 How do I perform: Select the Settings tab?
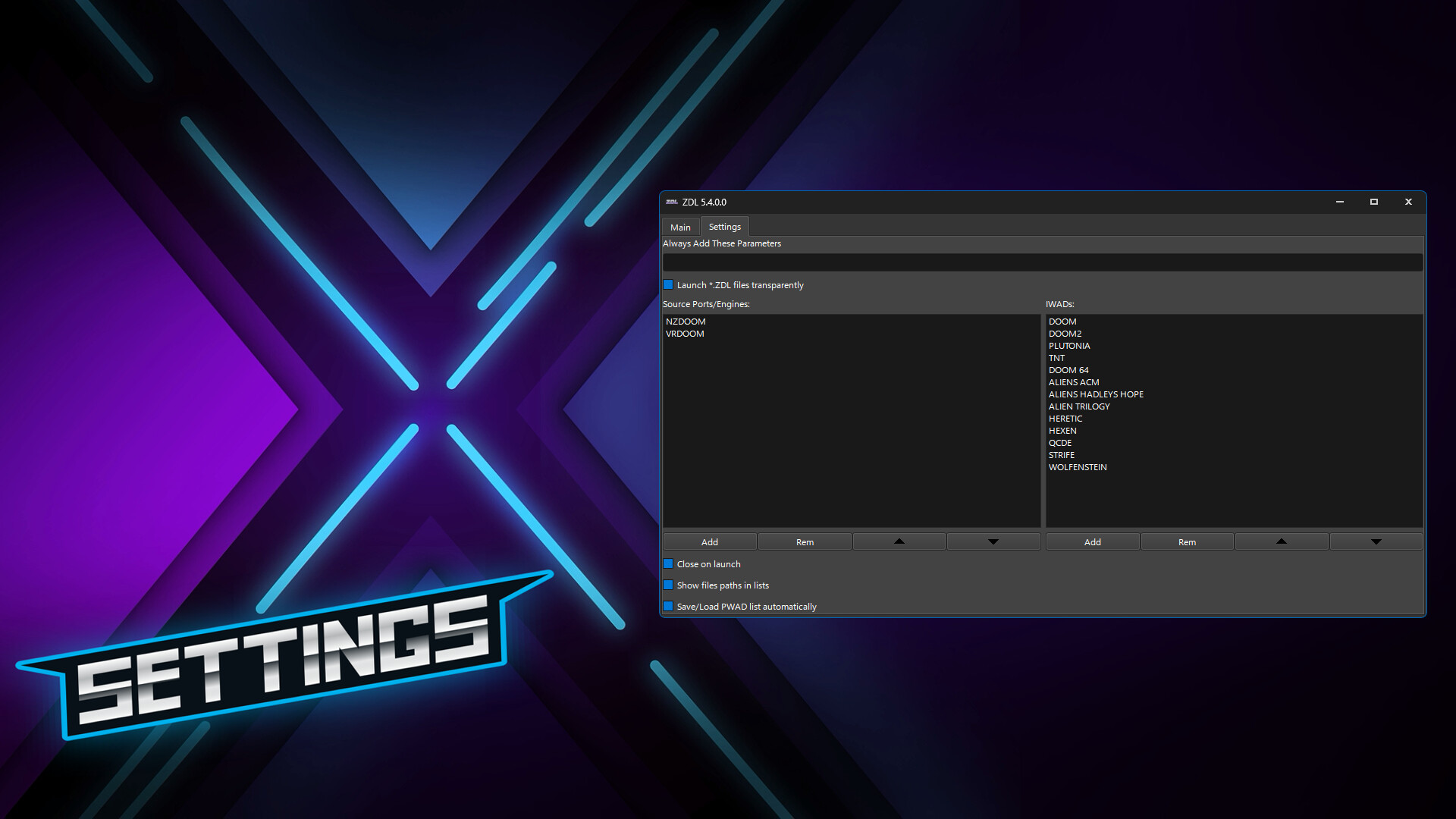724,226
